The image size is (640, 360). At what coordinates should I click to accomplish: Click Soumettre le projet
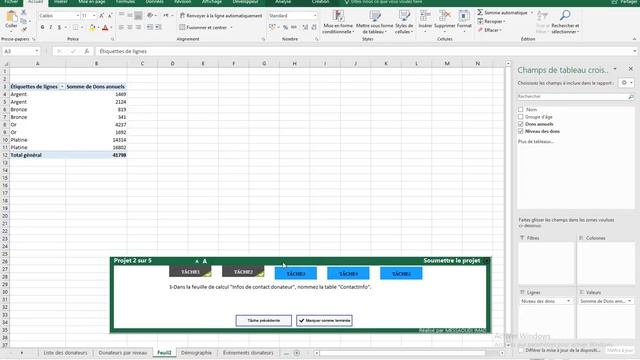[451, 260]
